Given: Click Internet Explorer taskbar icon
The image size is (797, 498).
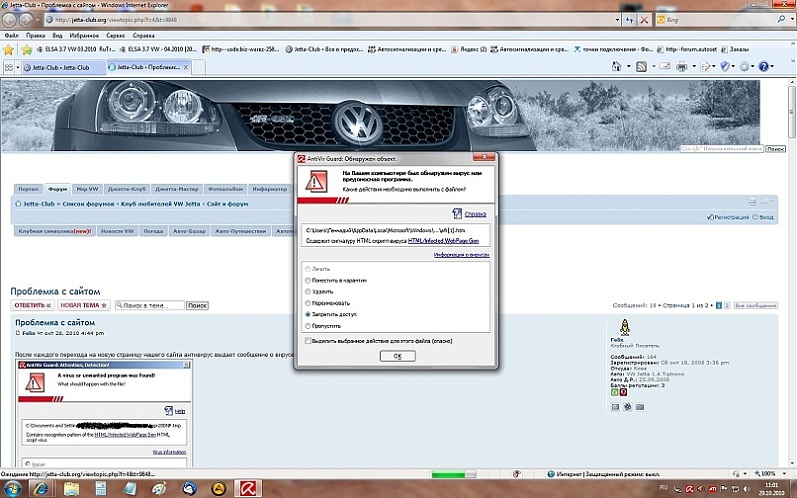Looking at the screenshot, I should (41, 488).
